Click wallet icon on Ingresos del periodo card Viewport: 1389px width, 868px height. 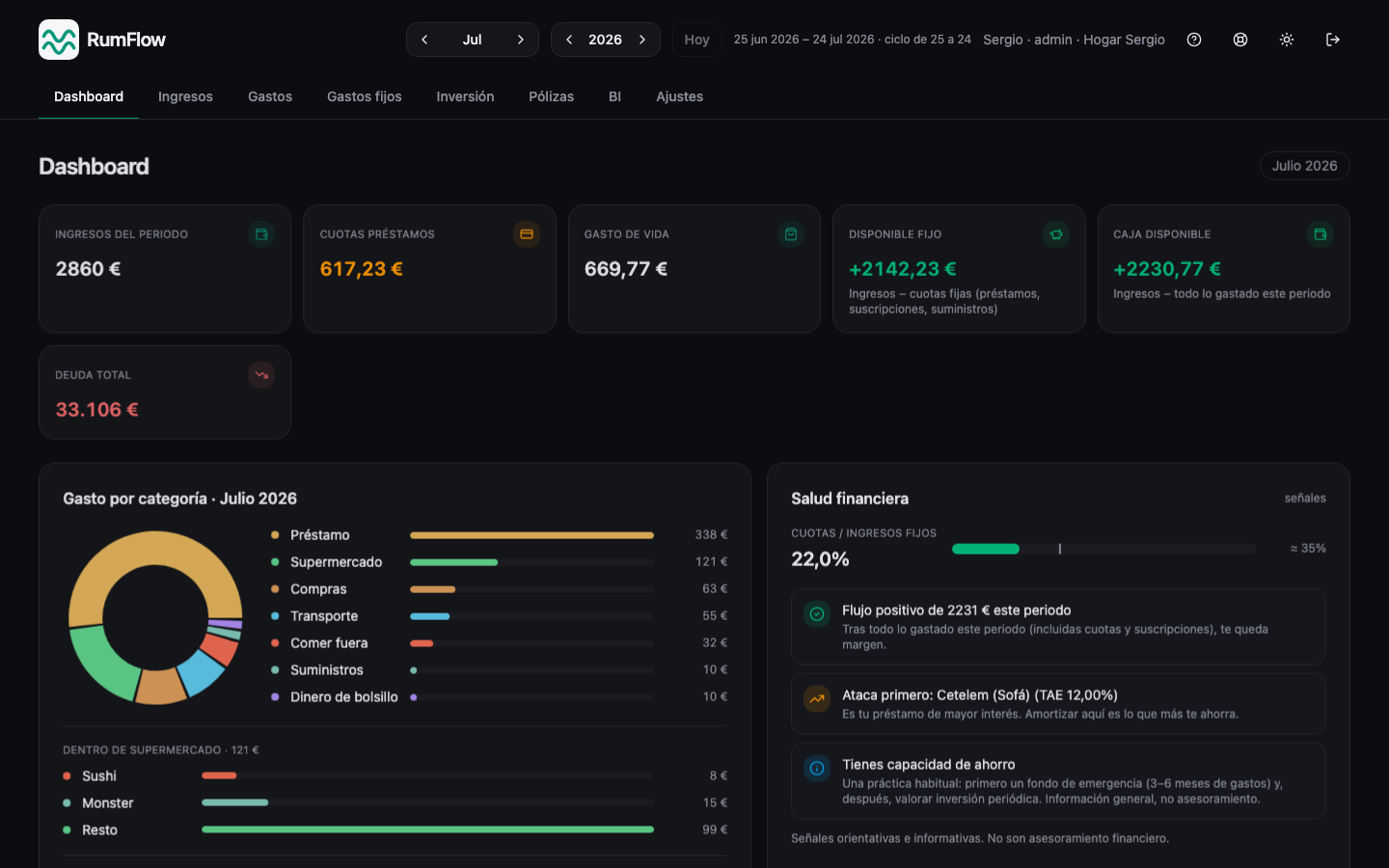pos(261,234)
